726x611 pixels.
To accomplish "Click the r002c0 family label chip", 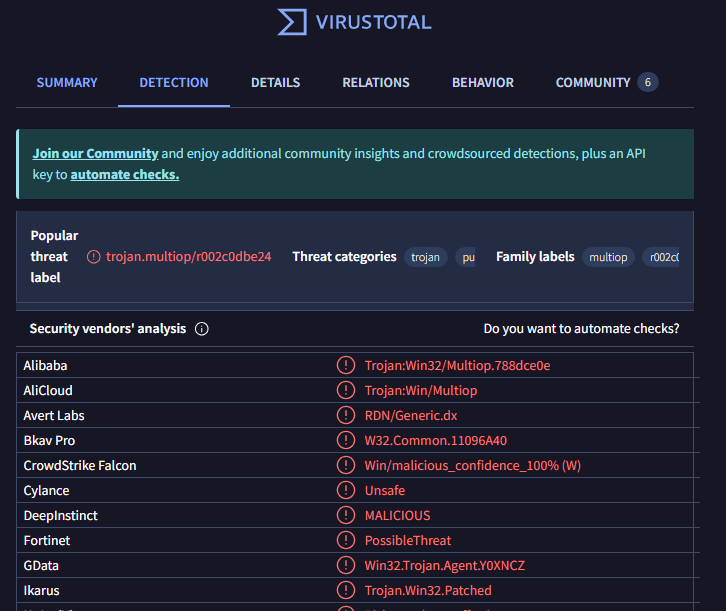I will [x=661, y=257].
